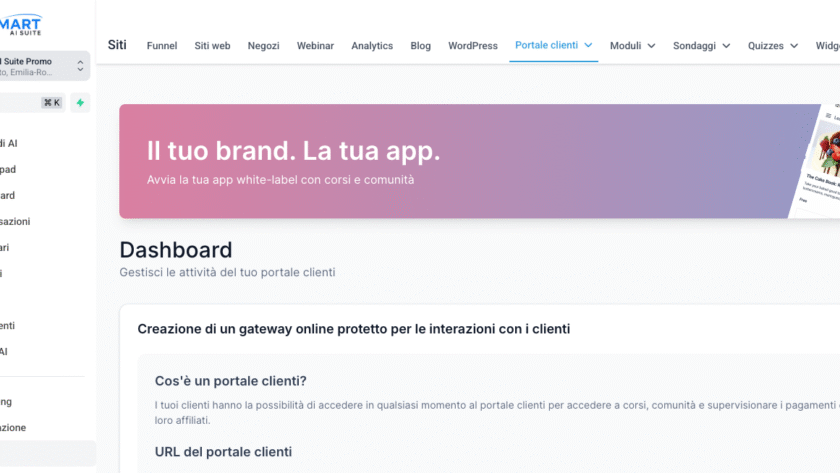The height and width of the screenshot is (473, 840).
Task: Go to the Negozi tab
Action: click(264, 46)
